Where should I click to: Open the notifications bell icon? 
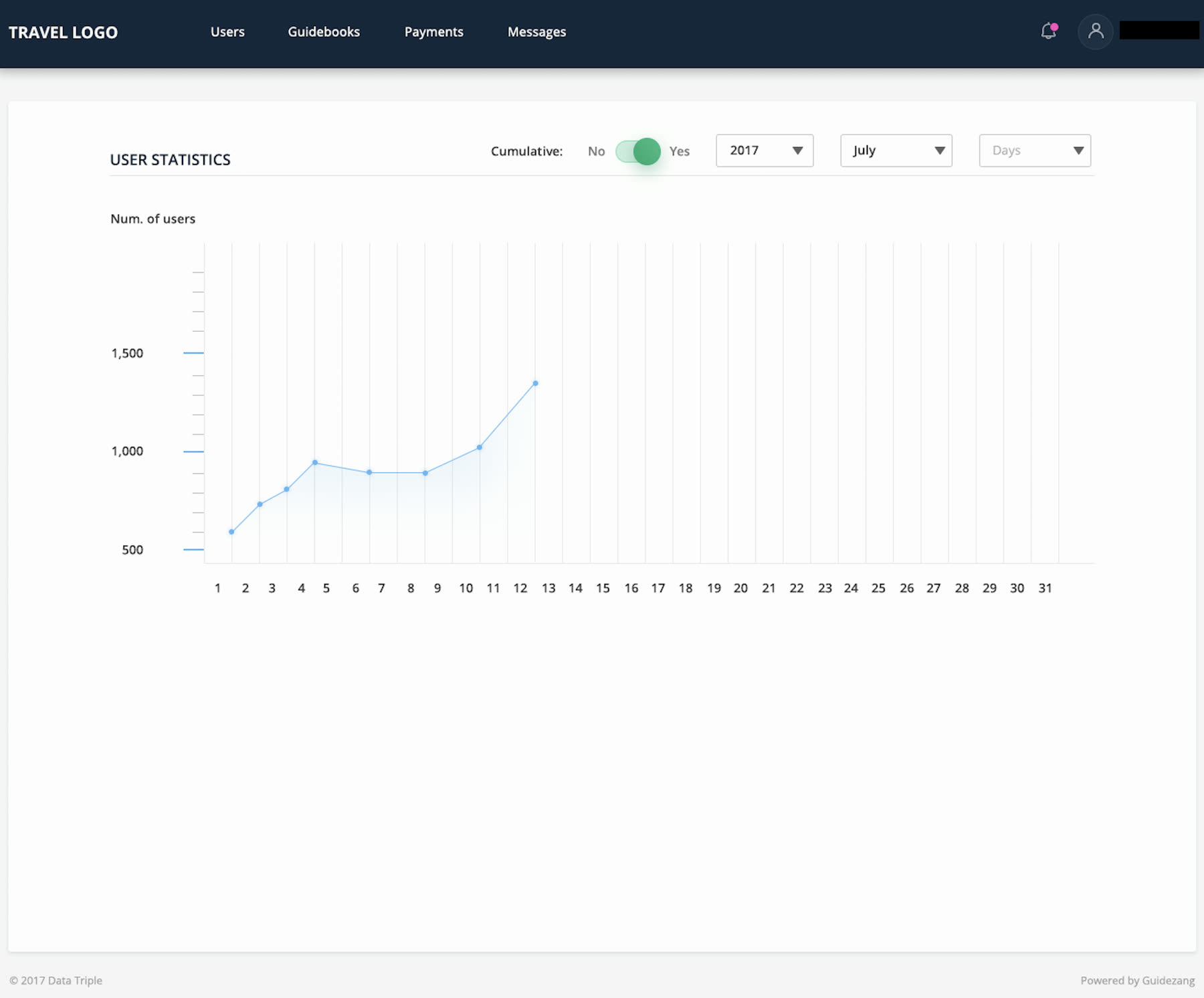point(1048,31)
